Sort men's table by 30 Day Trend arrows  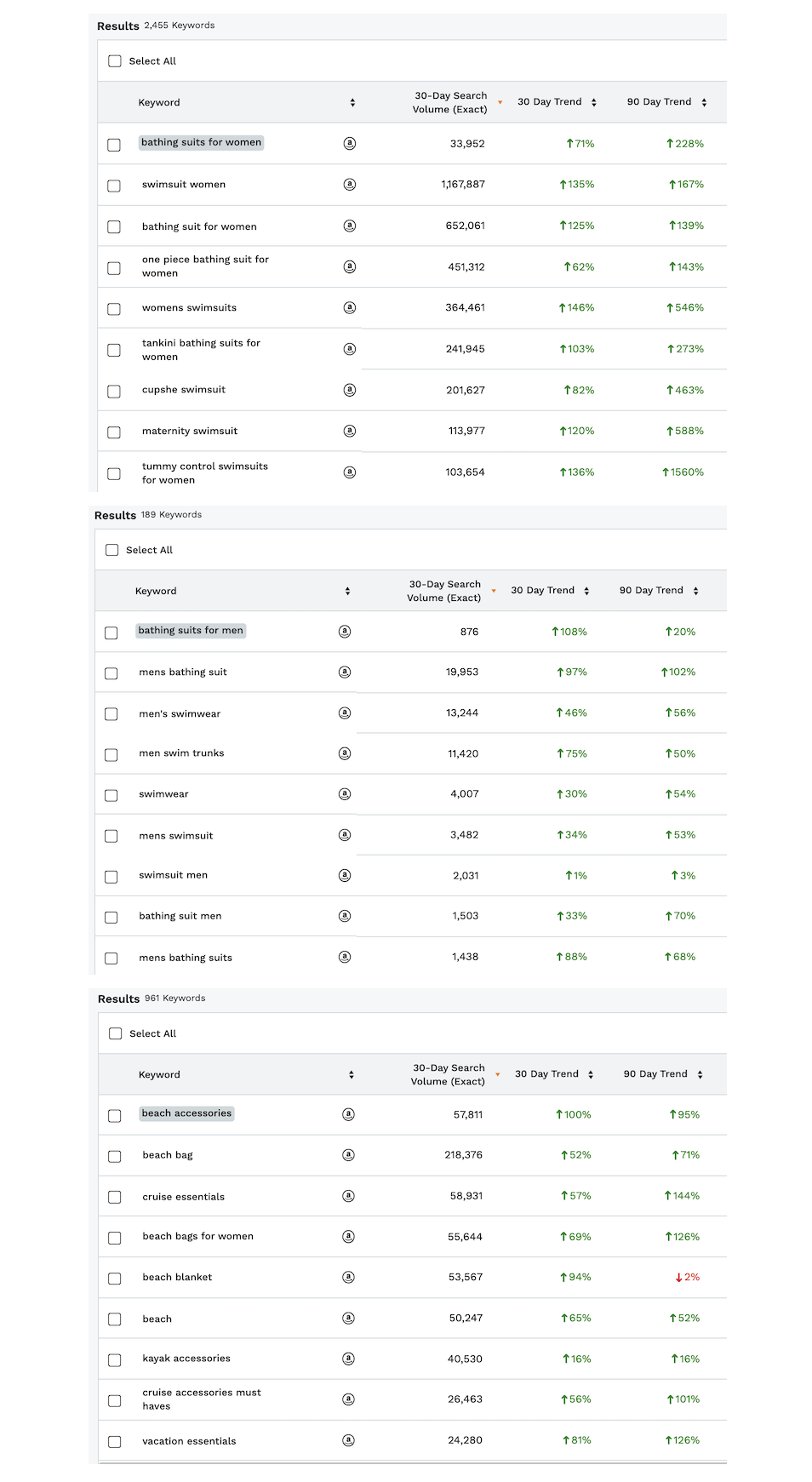pos(586,591)
